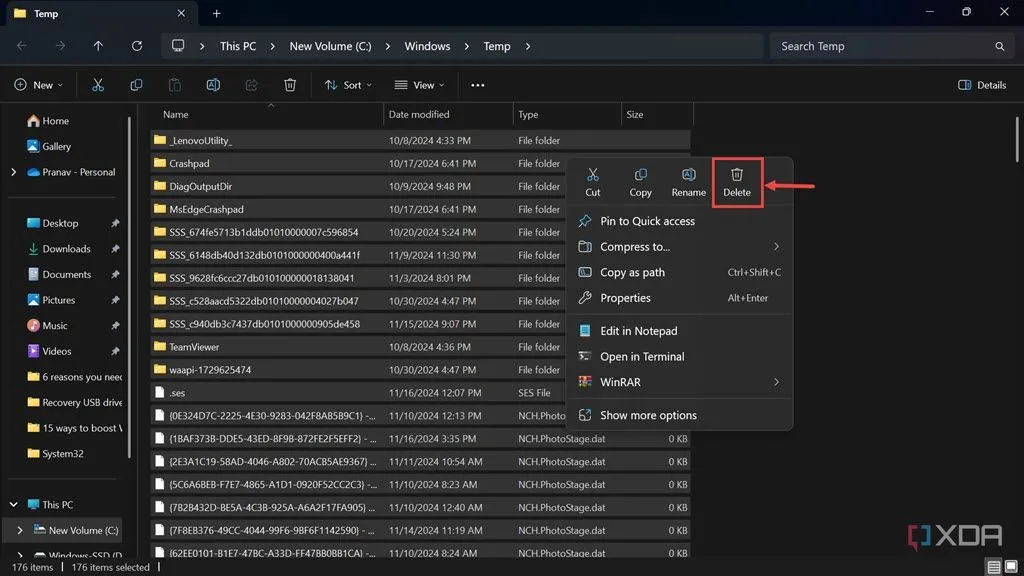Open Home in the sidebar
Viewport: 1024px width, 576px height.
coord(48,121)
